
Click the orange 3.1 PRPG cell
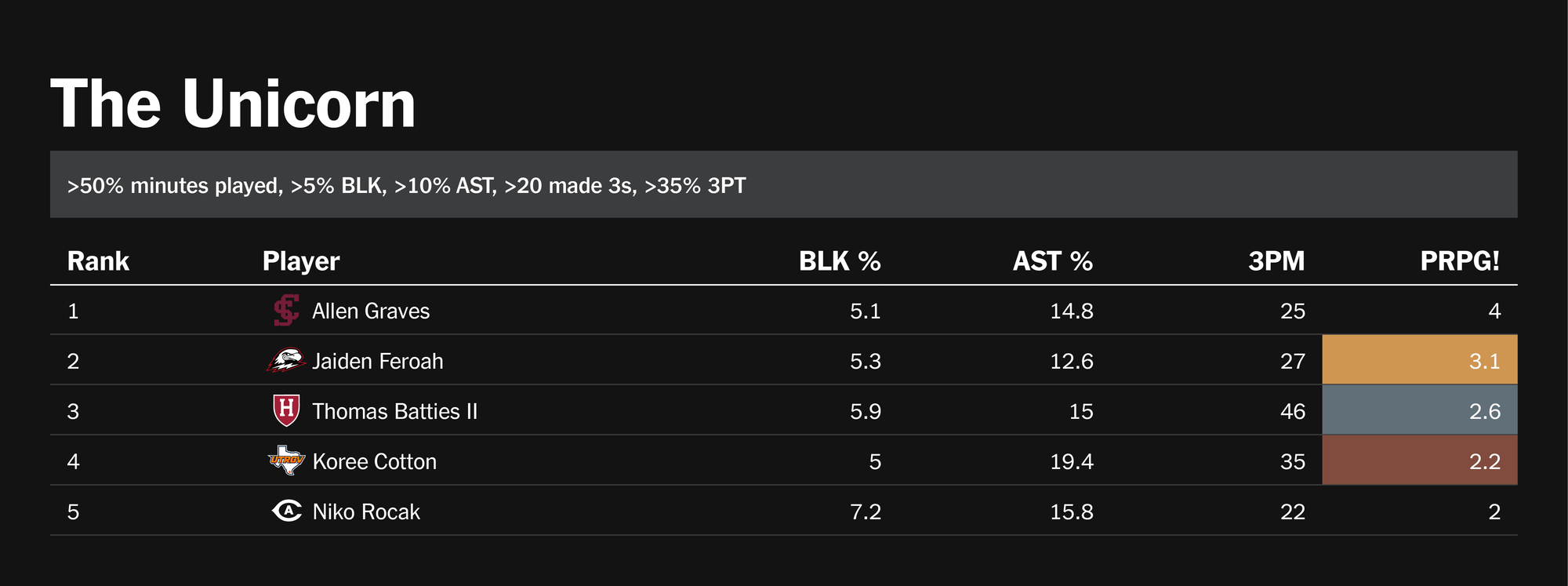(x=1419, y=360)
